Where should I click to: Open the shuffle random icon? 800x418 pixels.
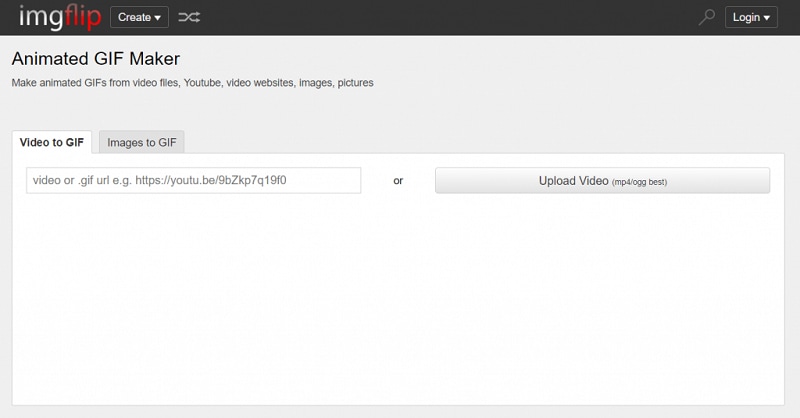(x=188, y=17)
